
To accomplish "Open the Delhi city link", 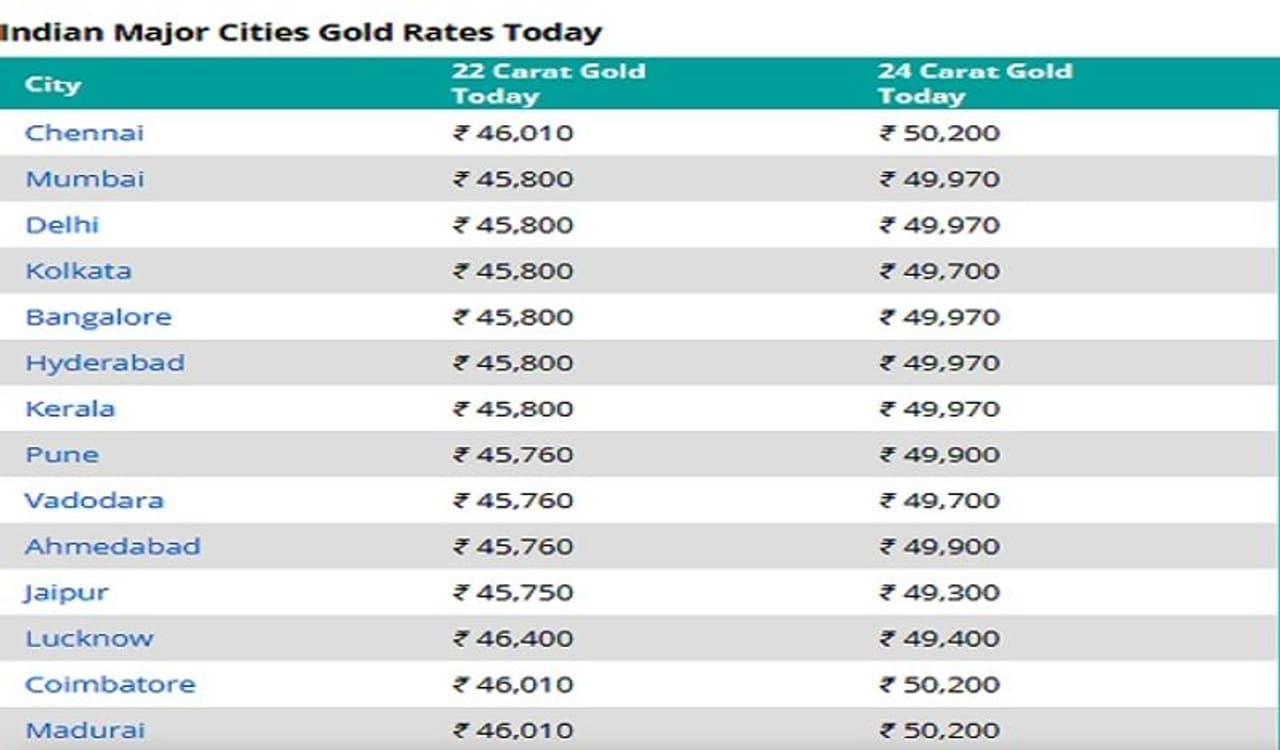I will [x=62, y=225].
